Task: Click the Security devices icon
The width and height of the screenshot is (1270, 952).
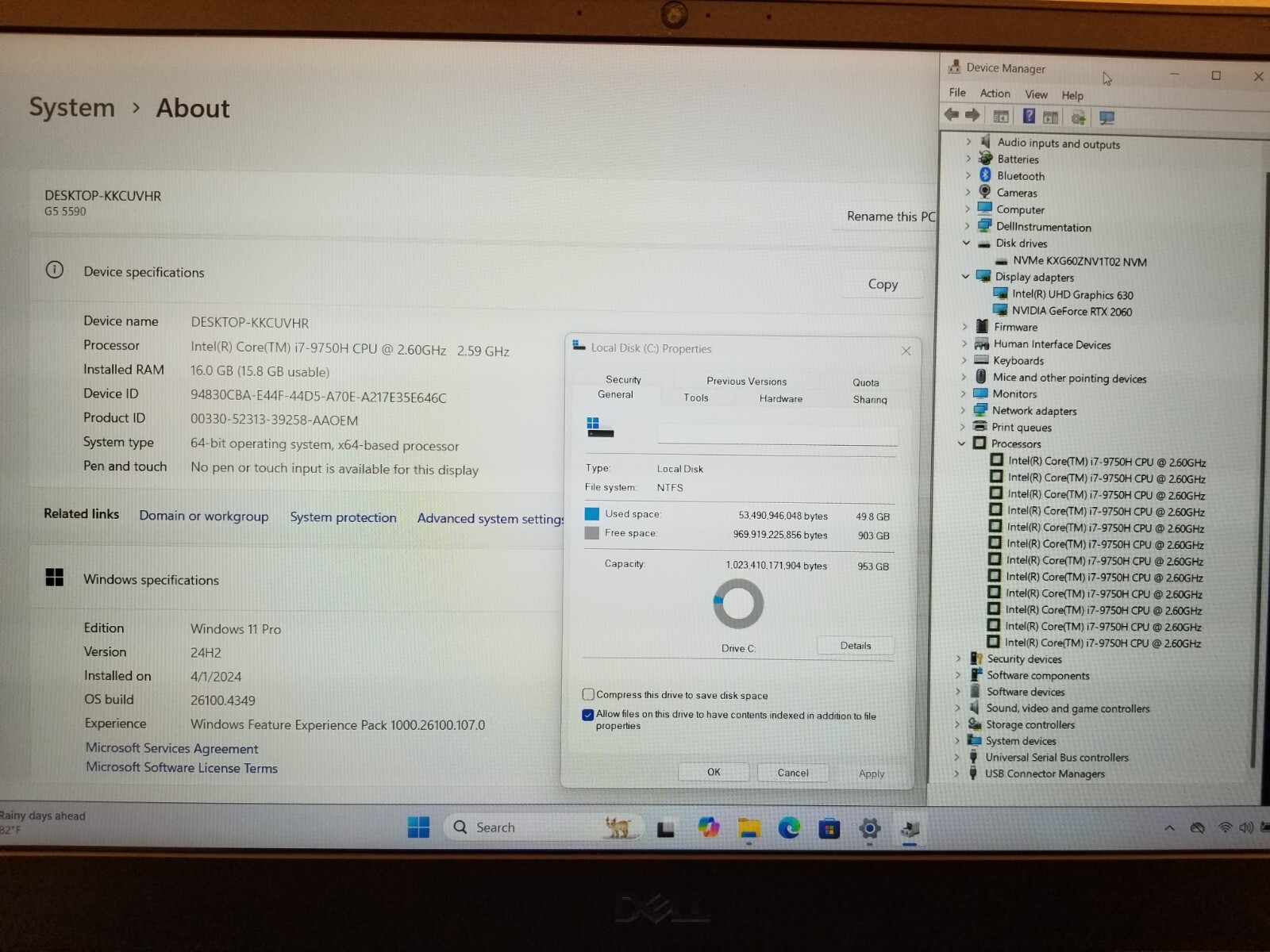Action: (x=976, y=658)
